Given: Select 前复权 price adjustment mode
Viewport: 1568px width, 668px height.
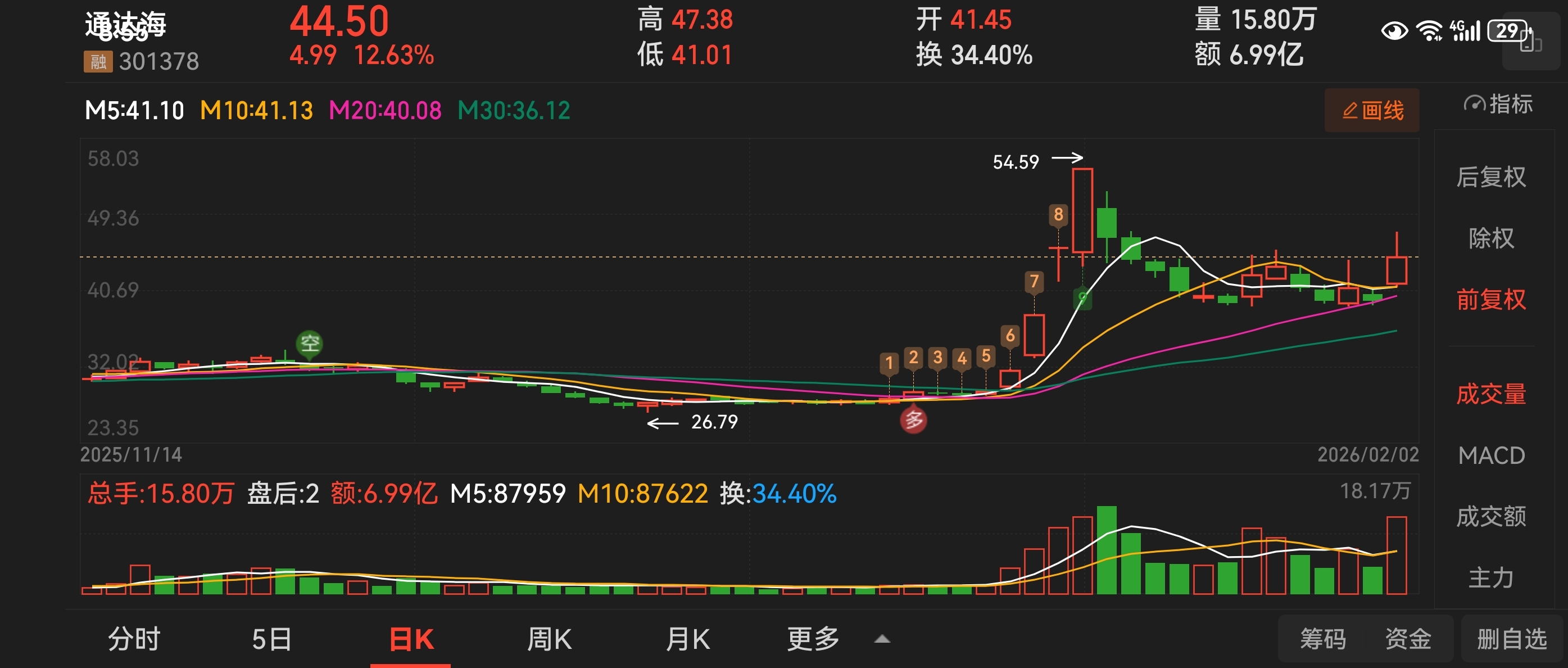Looking at the screenshot, I should 1490,300.
